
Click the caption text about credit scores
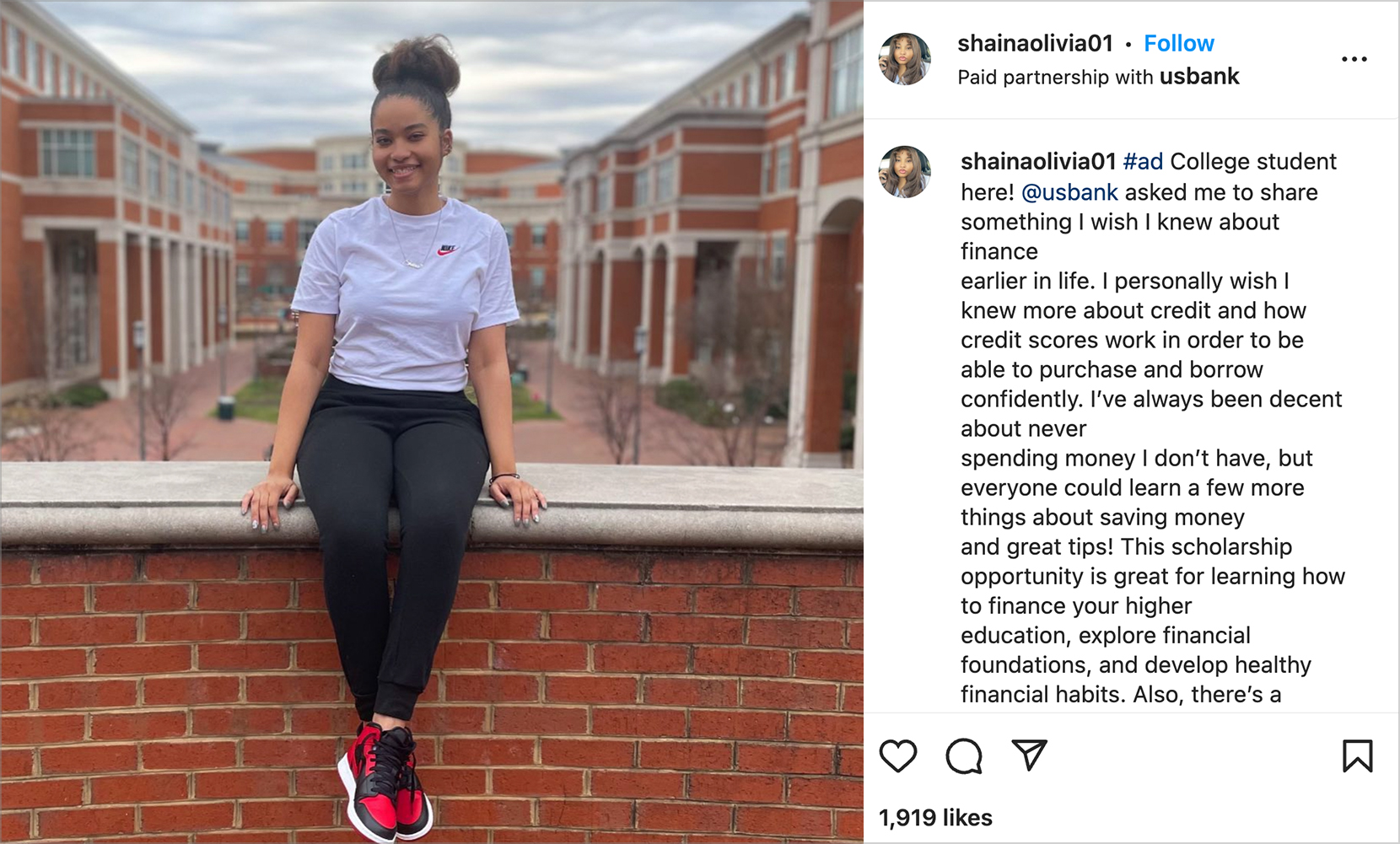pos(1132,340)
